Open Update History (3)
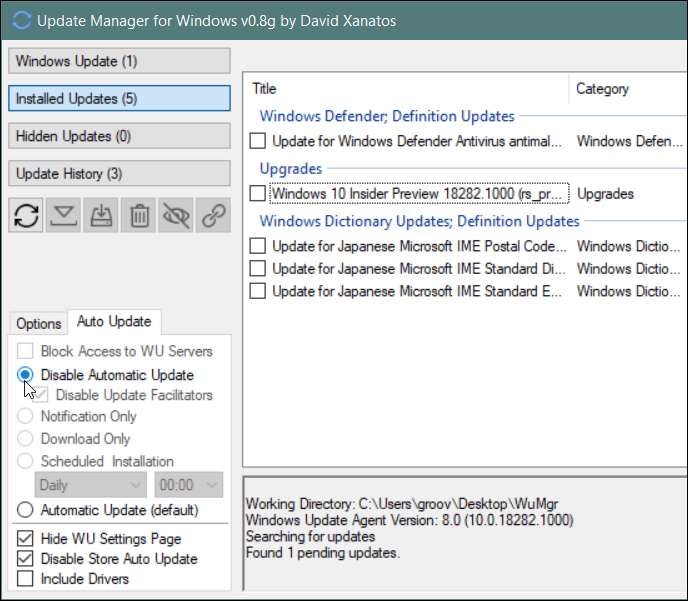Screen dimensions: 688x601 point(119,173)
